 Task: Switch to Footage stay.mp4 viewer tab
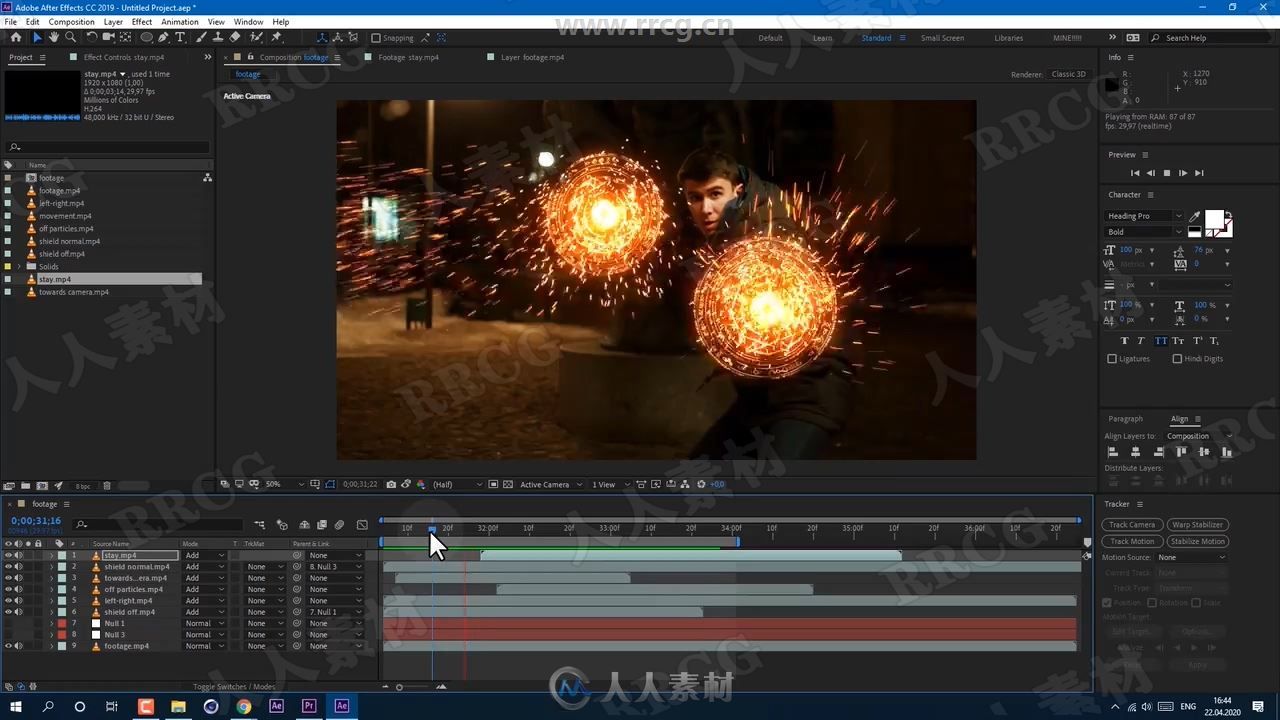tap(408, 57)
